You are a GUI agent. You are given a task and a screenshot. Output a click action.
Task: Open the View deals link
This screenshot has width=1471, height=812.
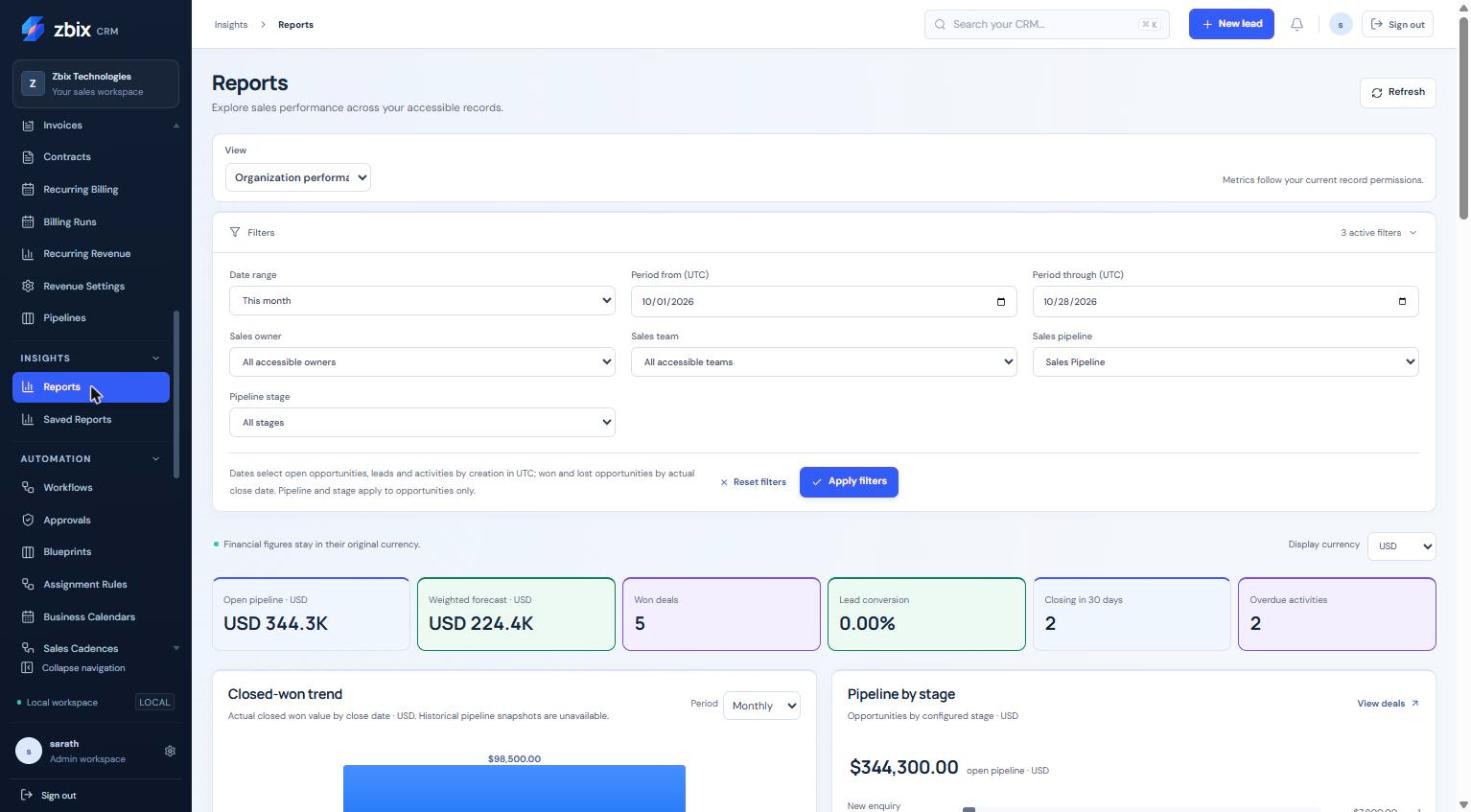coord(1388,704)
